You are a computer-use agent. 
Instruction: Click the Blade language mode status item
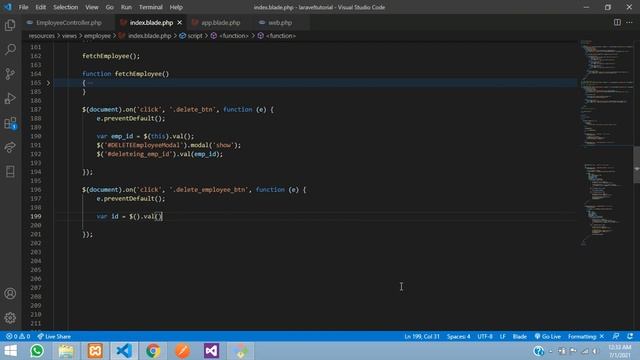[519, 336]
